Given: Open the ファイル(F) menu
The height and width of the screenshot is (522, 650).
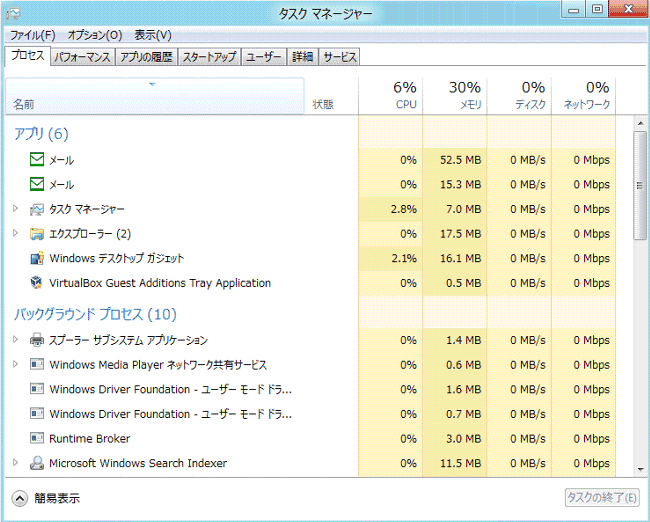Looking at the screenshot, I should pos(32,35).
